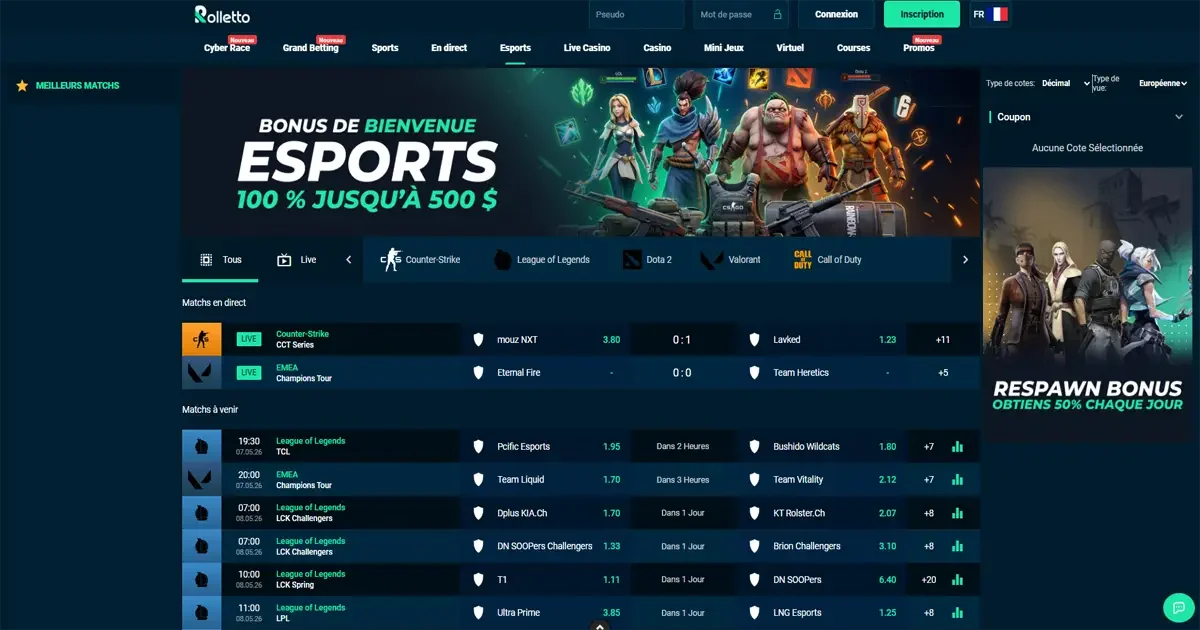Click the Meilleurs Matchs star icon

pyautogui.click(x=22, y=86)
